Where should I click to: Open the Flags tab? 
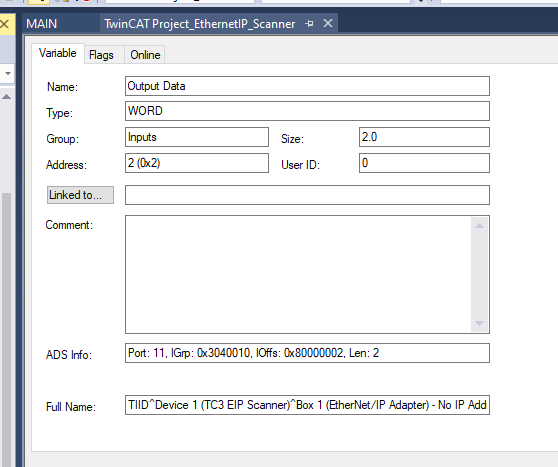click(x=101, y=55)
